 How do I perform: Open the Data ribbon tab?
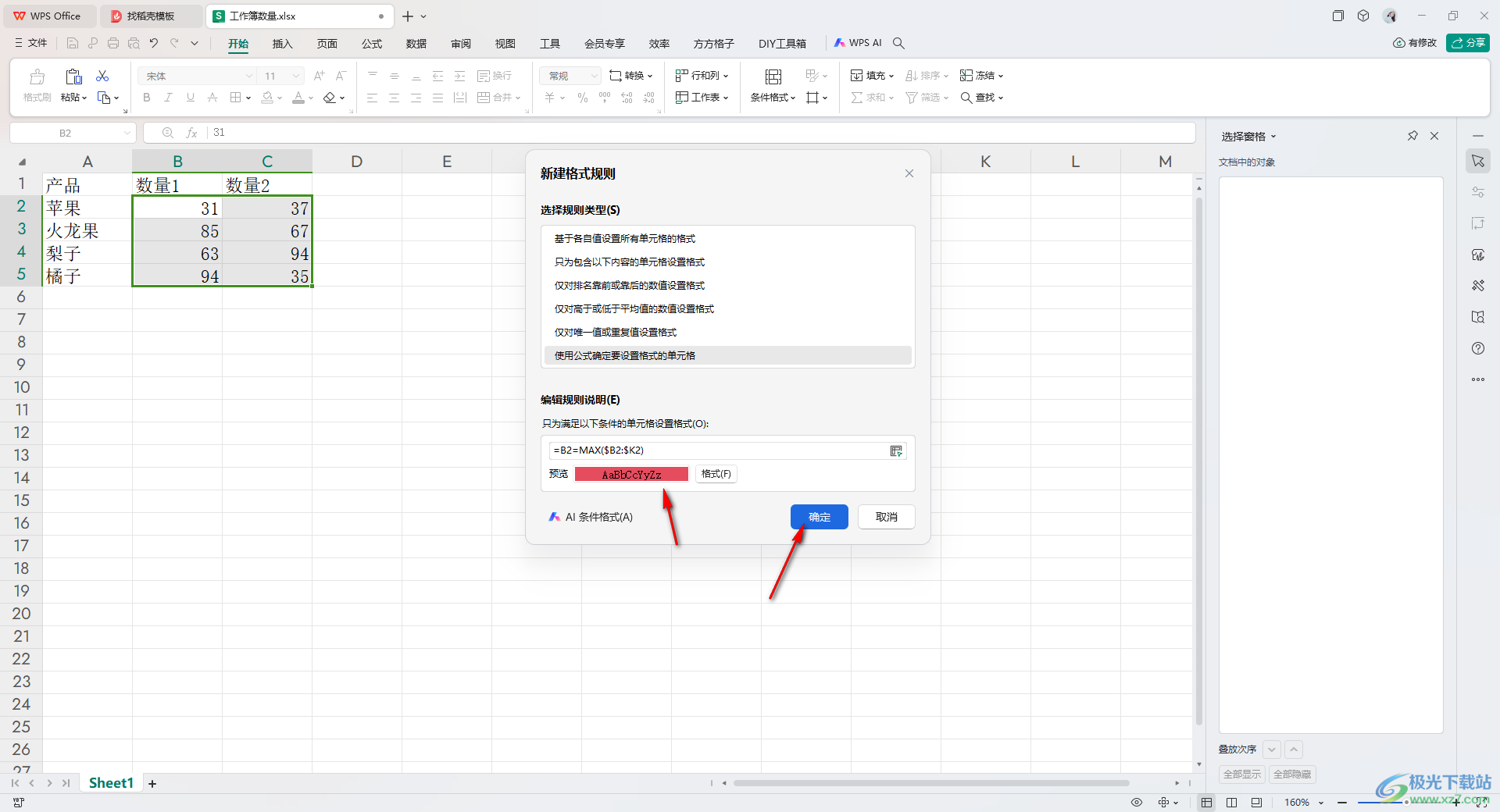416,44
